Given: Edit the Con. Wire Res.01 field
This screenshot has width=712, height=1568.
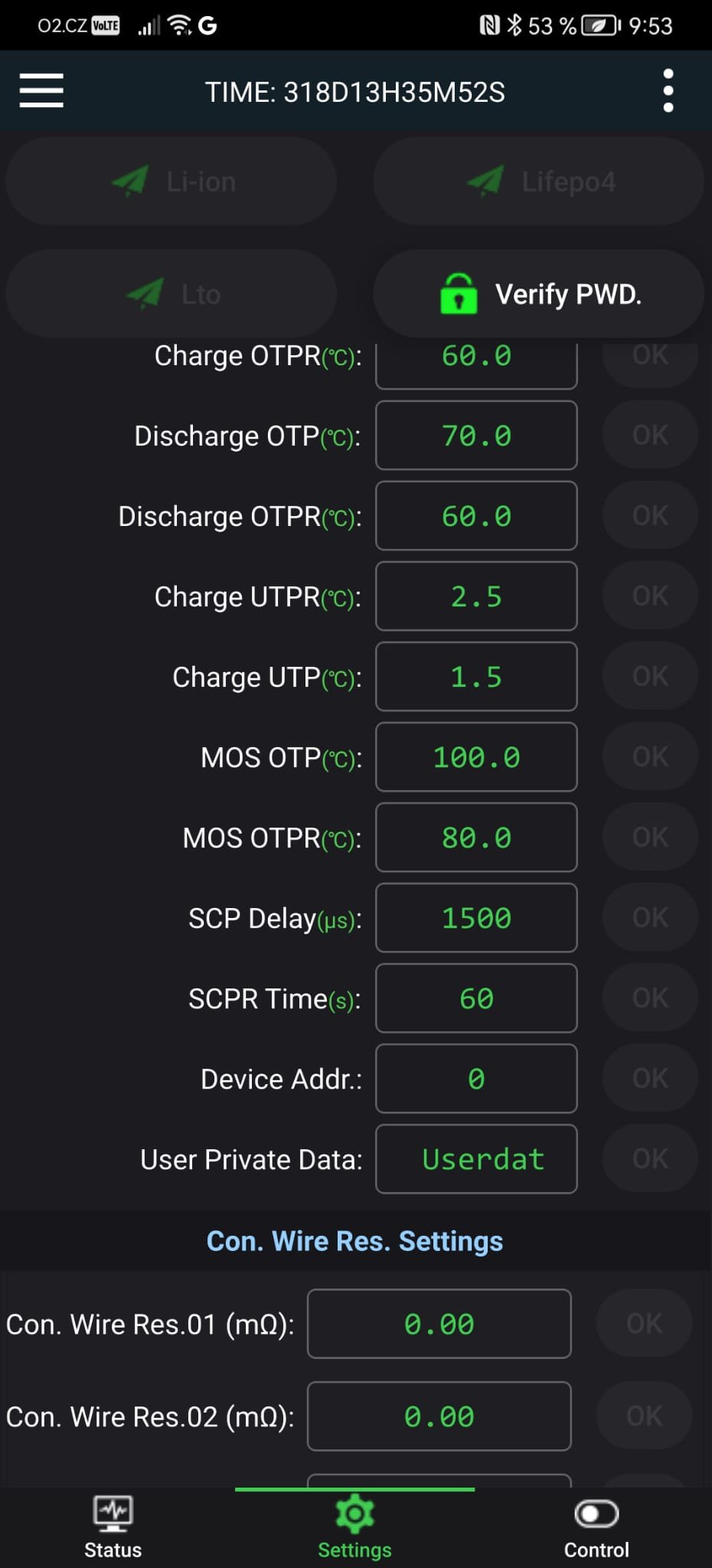Looking at the screenshot, I should click(x=439, y=1324).
